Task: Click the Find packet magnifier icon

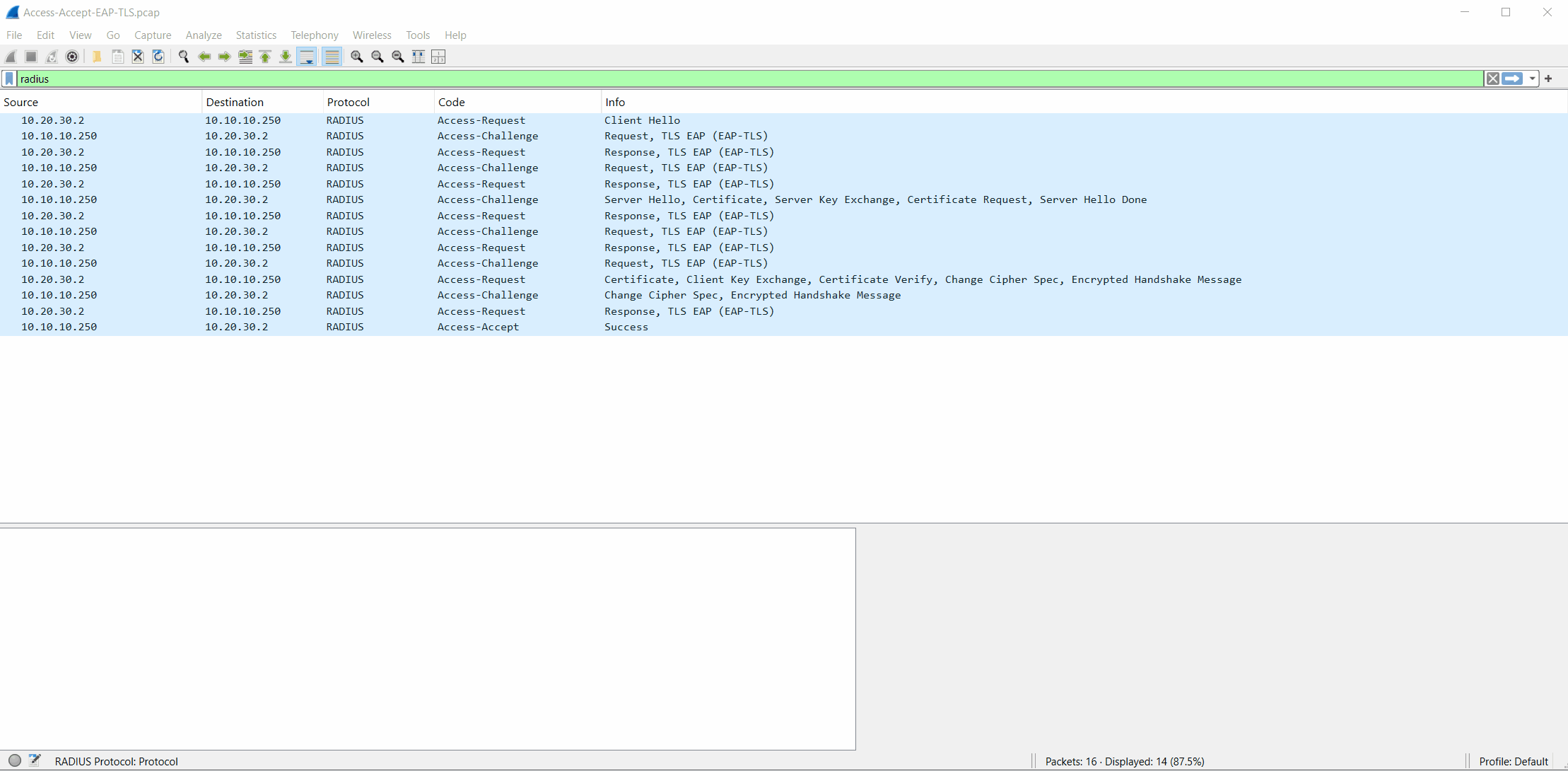Action: pyautogui.click(x=184, y=57)
